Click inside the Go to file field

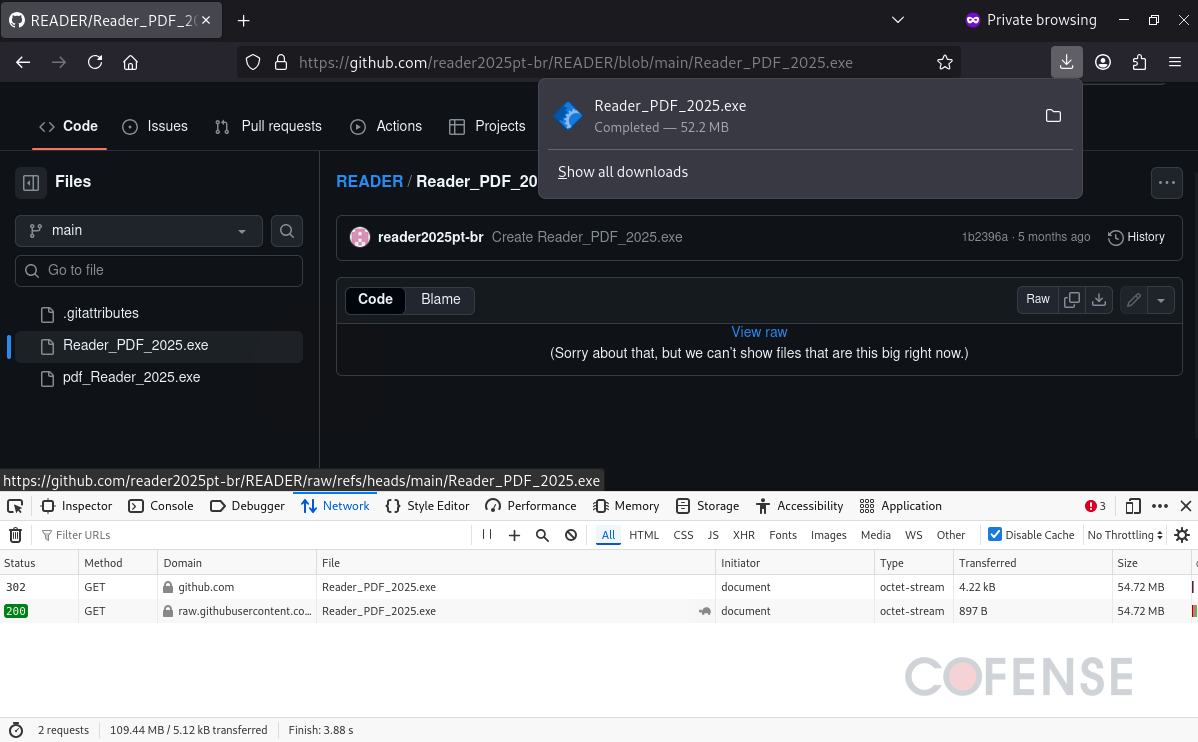(x=158, y=270)
